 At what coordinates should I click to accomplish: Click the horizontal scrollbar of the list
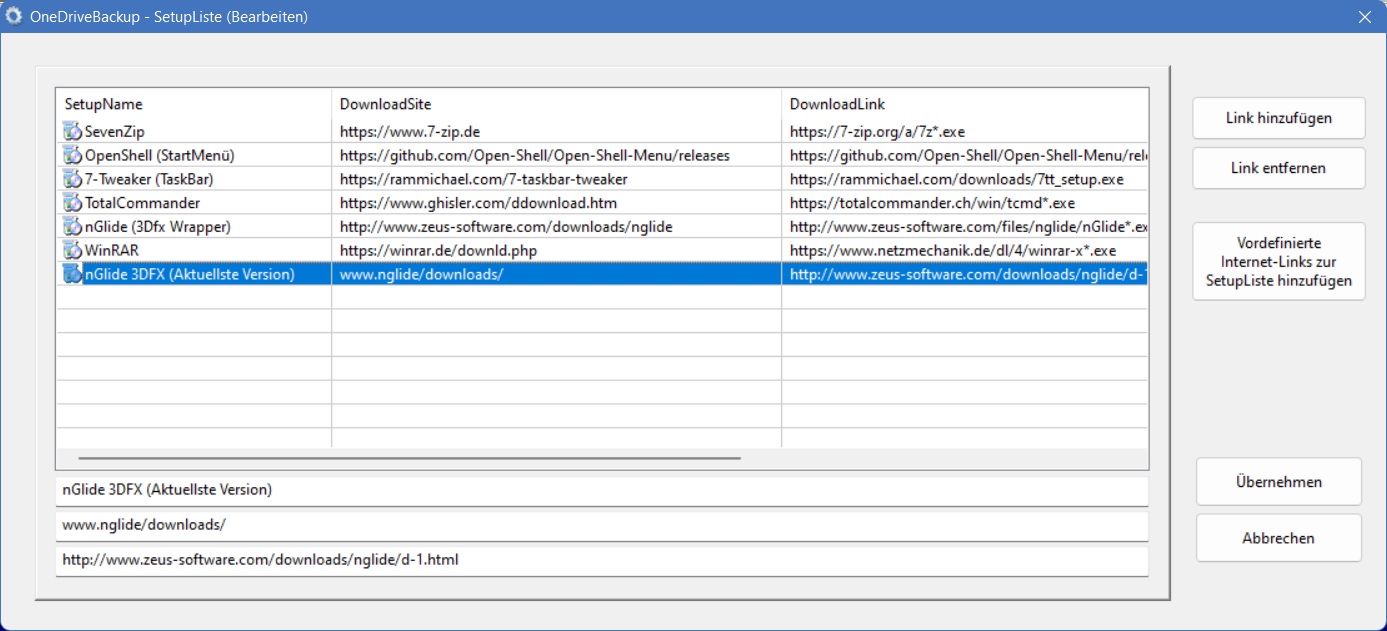pos(410,458)
